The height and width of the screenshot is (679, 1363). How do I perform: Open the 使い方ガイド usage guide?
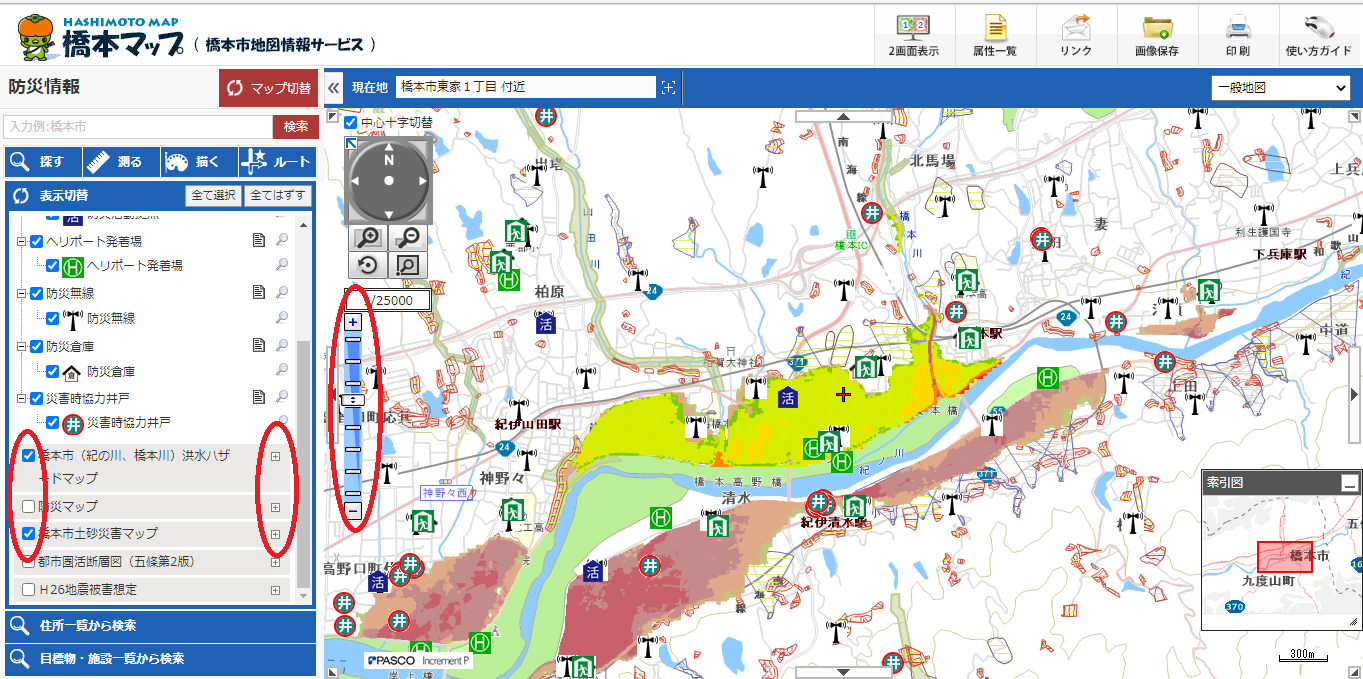tap(1318, 35)
